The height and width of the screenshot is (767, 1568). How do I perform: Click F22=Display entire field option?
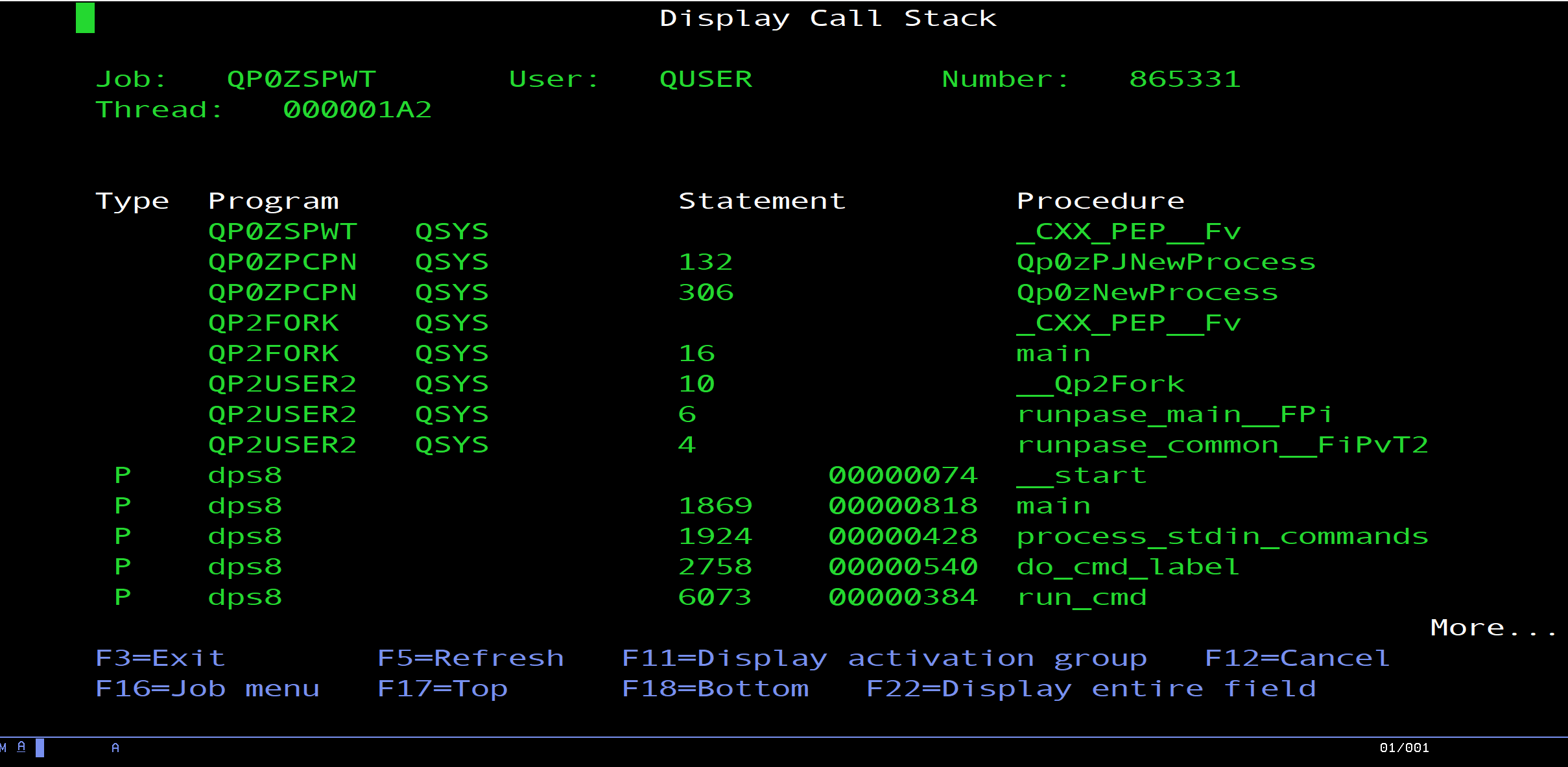click(x=1091, y=689)
